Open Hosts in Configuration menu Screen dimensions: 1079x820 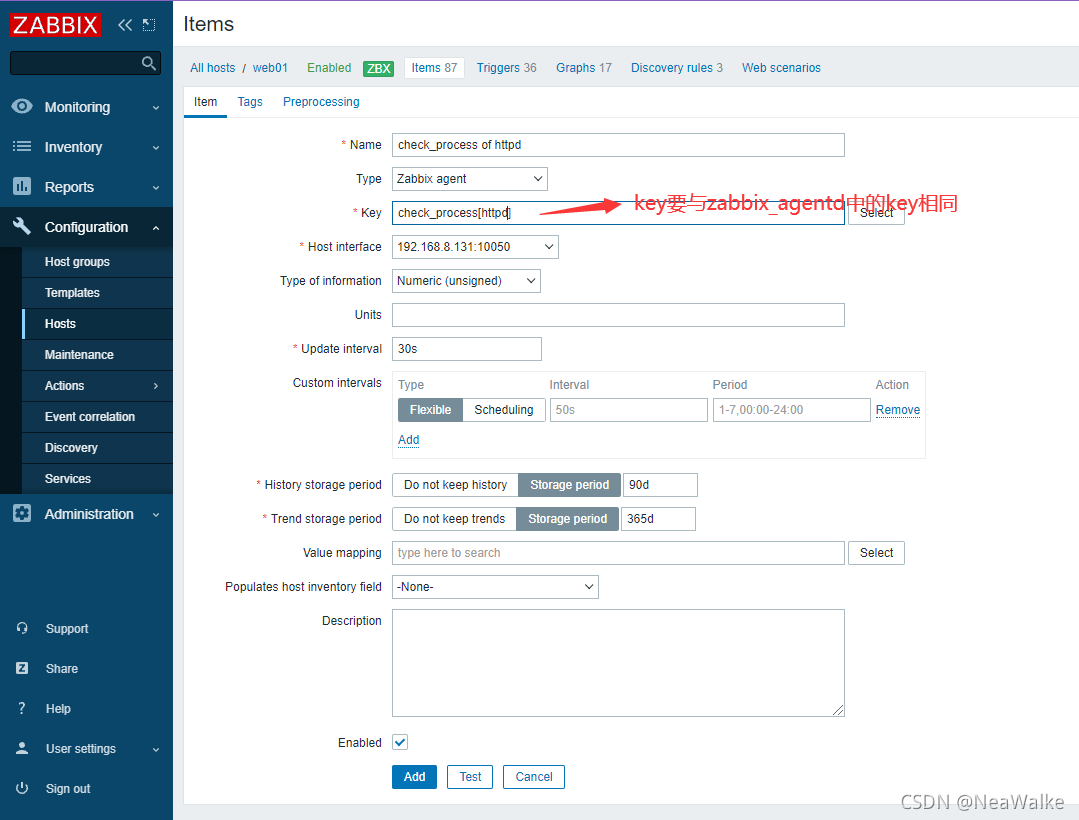pos(98,324)
